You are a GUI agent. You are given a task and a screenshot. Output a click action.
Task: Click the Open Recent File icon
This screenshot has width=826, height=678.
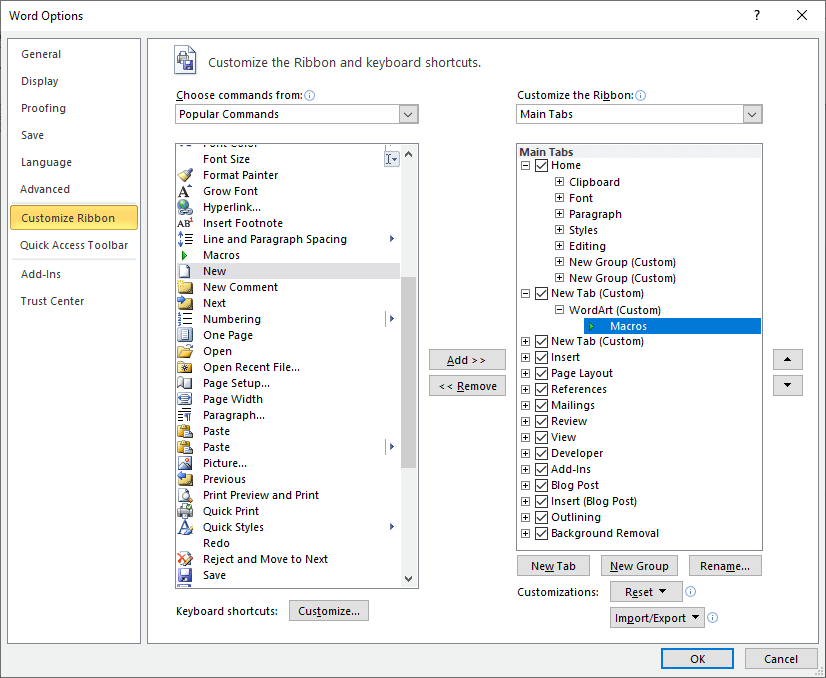click(185, 367)
